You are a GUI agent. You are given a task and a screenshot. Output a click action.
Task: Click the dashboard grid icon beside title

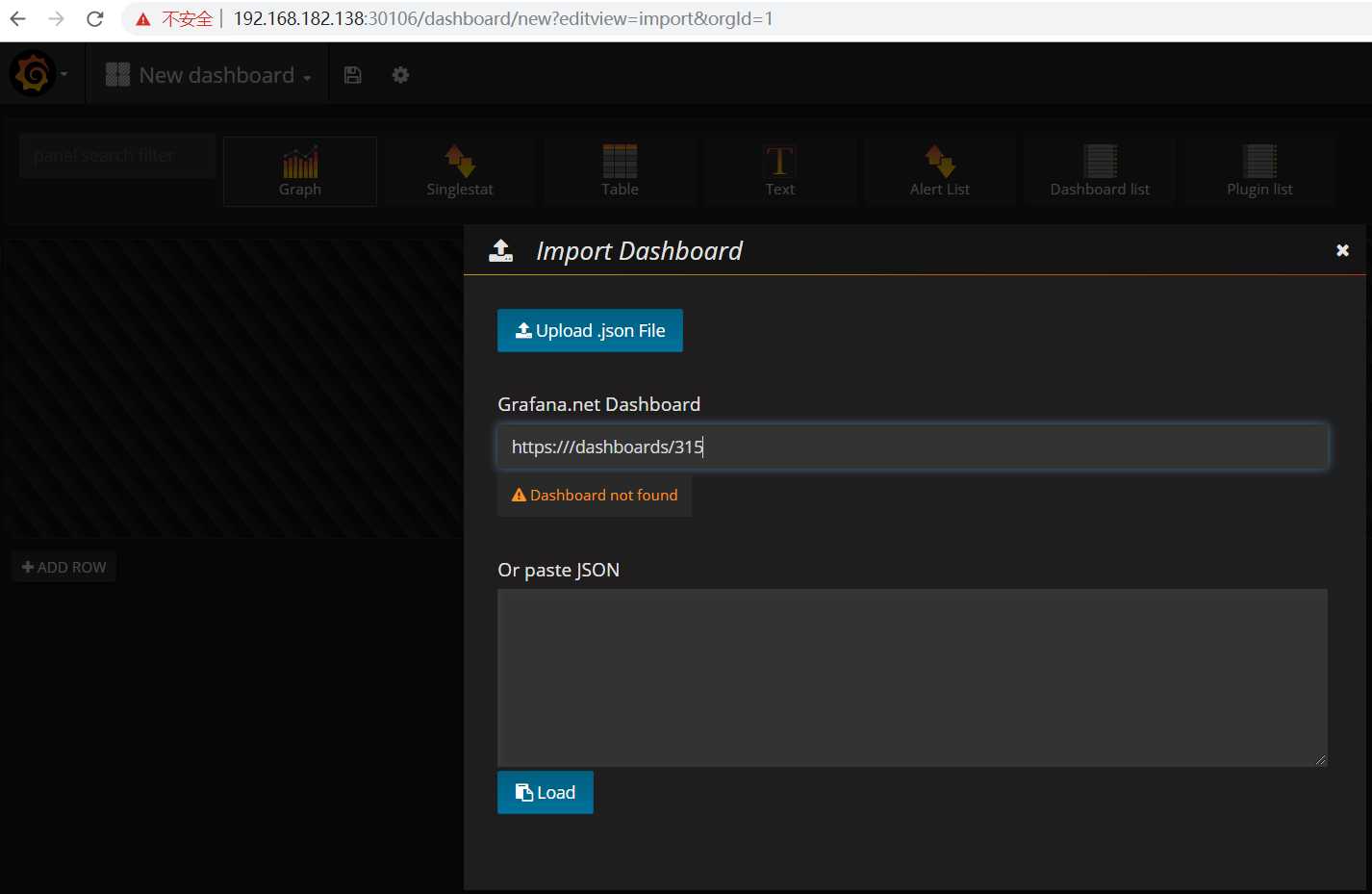pos(117,75)
